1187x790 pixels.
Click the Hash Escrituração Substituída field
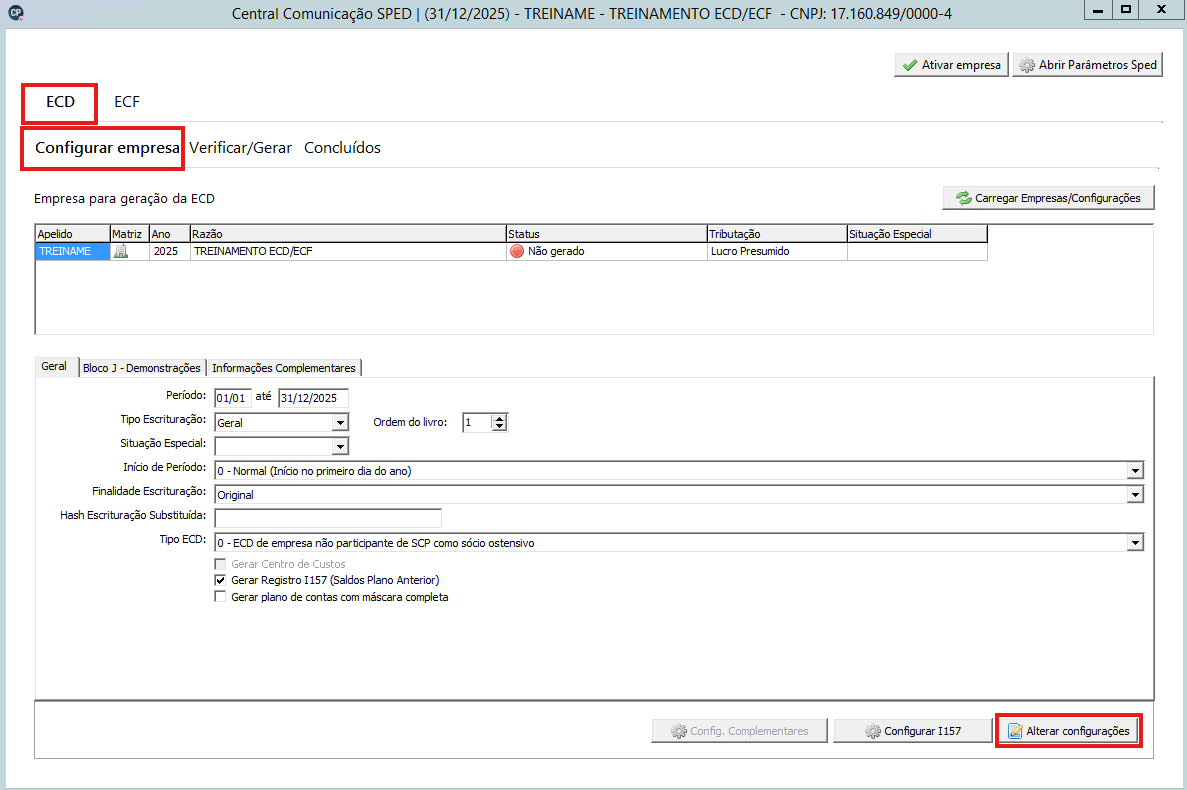pos(328,518)
